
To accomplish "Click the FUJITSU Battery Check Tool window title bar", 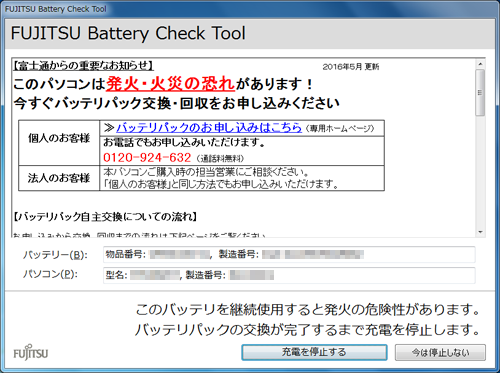I will coord(250,9).
